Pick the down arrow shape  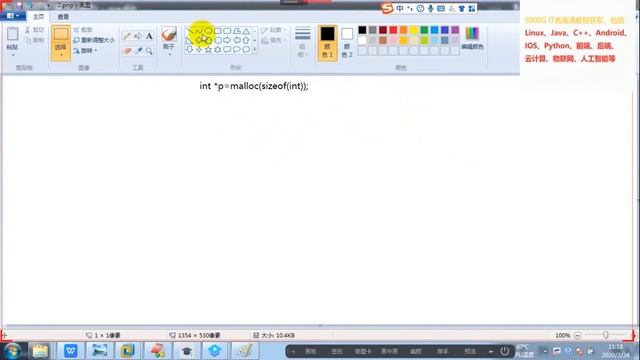[x=189, y=49]
